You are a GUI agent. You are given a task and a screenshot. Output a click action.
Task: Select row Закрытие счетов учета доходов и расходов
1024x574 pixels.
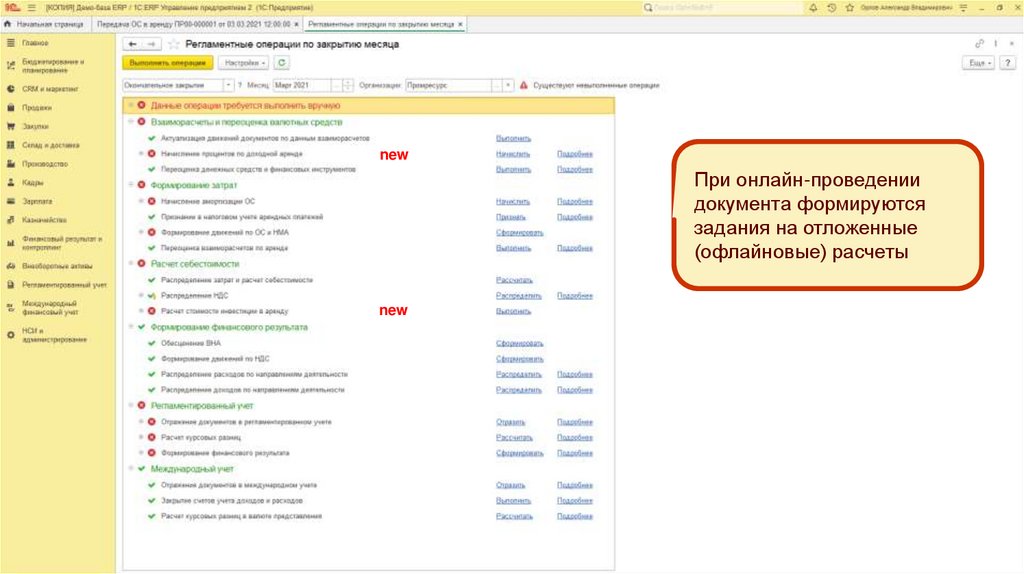369,501
